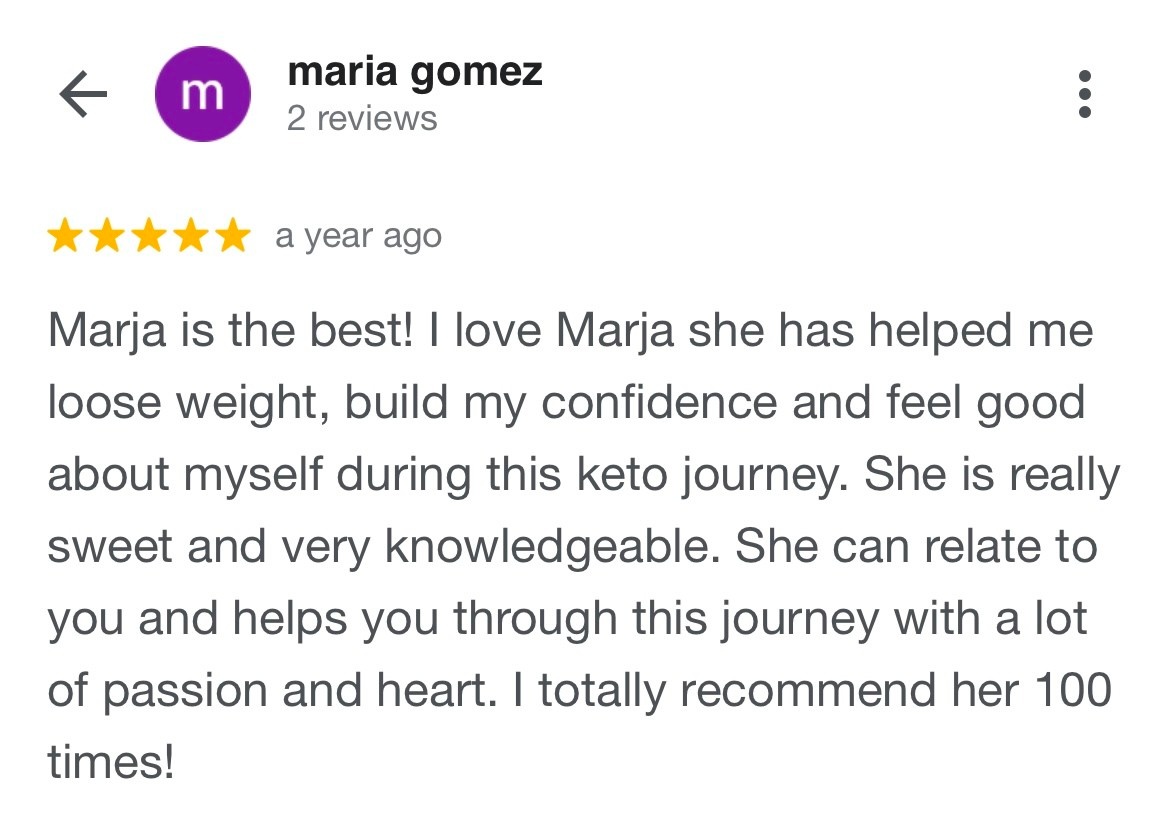Click the fourth rating star
Screen dimensions: 1169x833
[192, 236]
